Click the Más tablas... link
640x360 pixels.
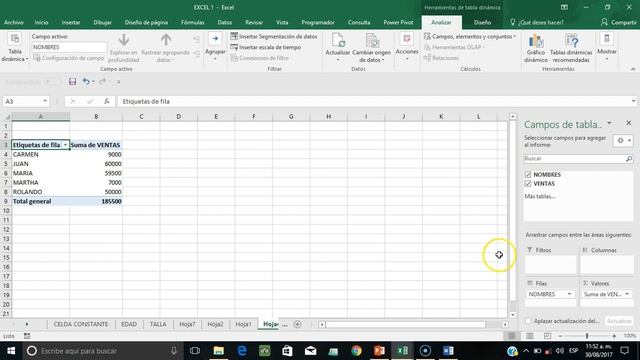[540, 196]
